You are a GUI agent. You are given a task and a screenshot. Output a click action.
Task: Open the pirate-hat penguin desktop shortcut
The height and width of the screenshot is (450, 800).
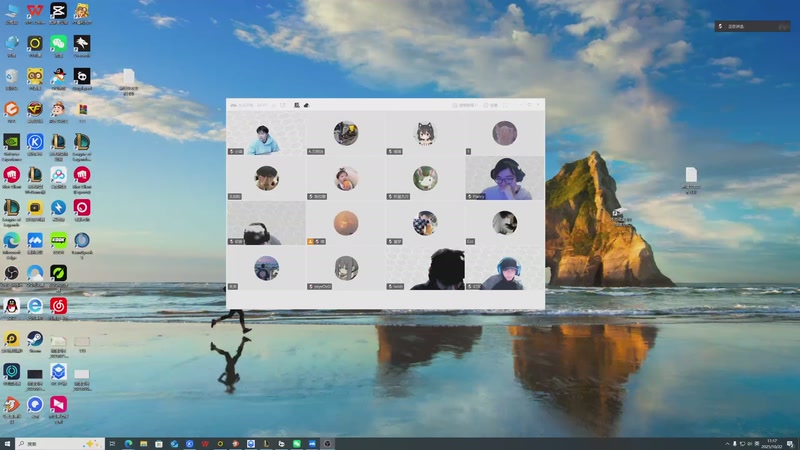[x=58, y=79]
